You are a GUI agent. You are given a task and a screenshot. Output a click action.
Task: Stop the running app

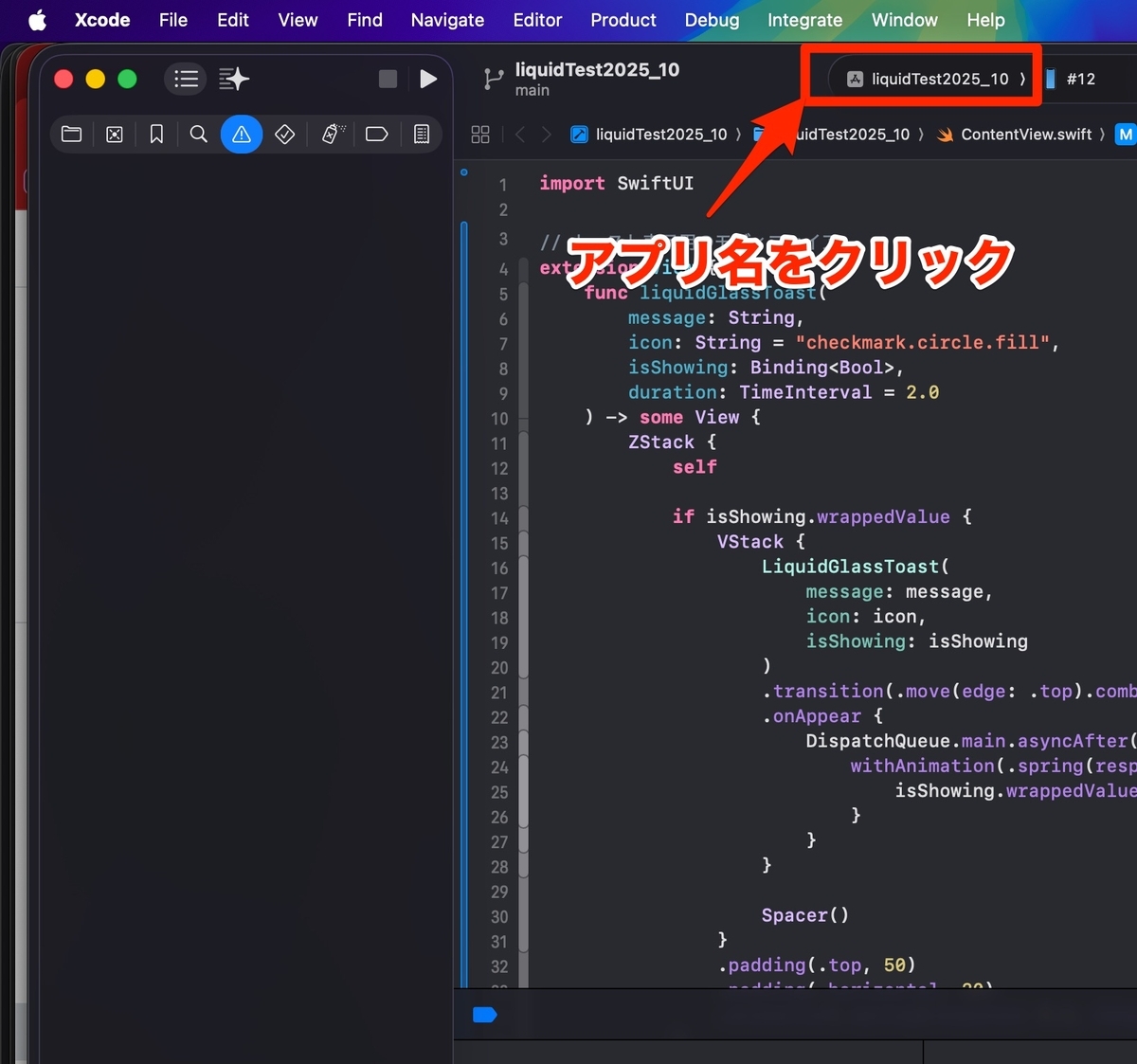pos(388,79)
